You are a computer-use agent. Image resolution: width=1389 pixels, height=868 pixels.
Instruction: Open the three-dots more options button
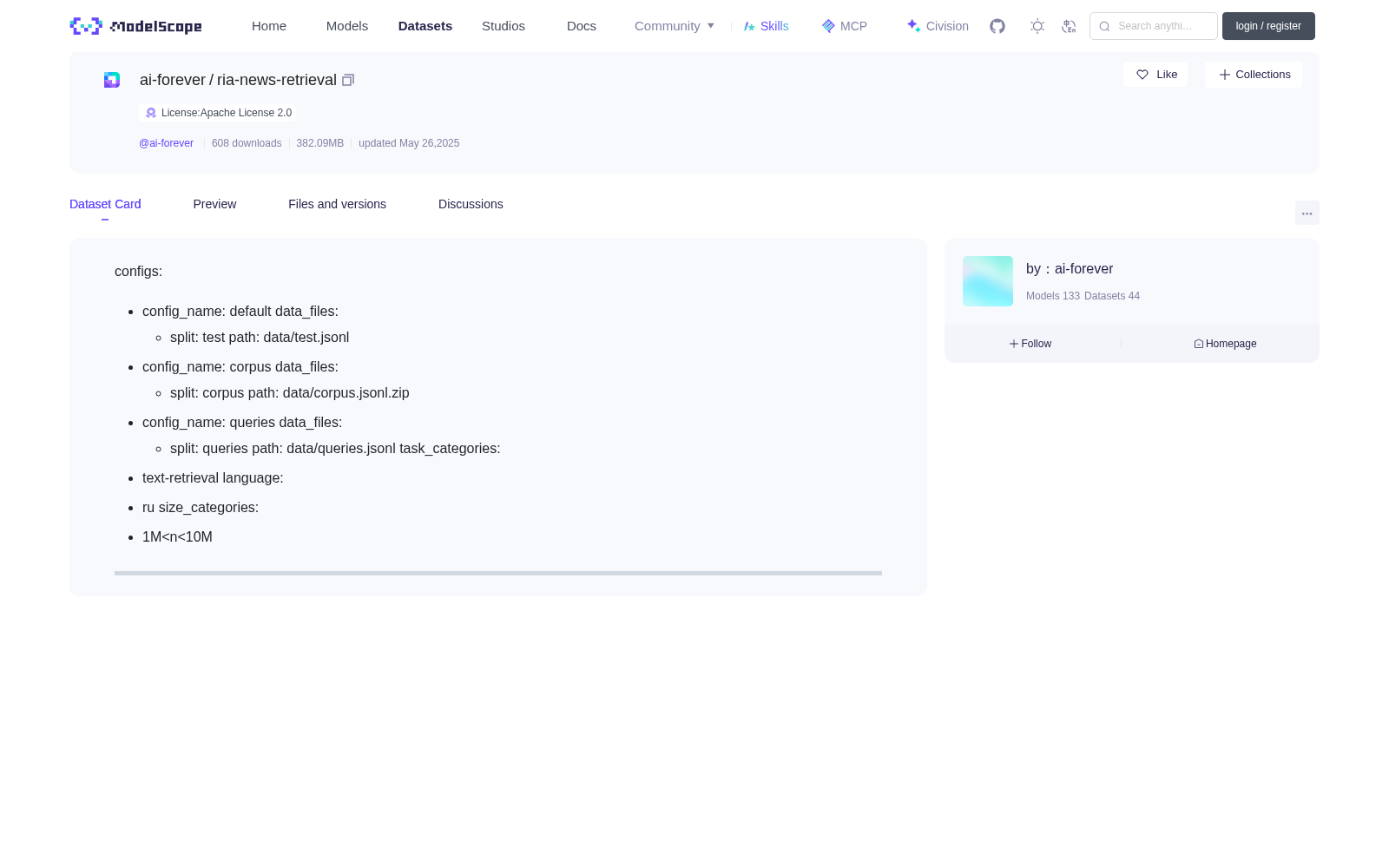point(1307,213)
